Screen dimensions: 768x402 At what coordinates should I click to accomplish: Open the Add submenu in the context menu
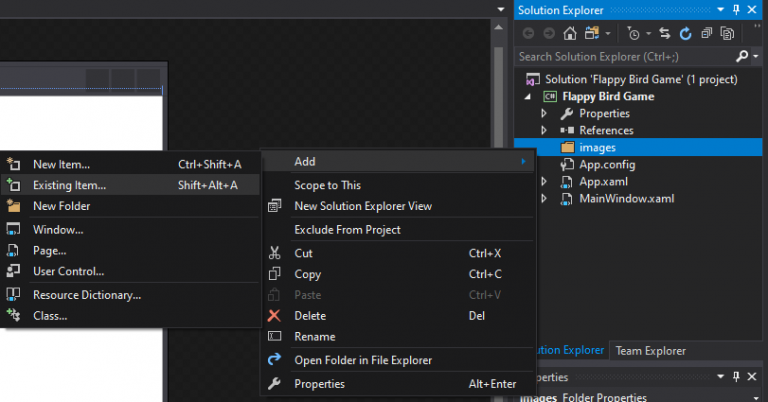[398, 162]
